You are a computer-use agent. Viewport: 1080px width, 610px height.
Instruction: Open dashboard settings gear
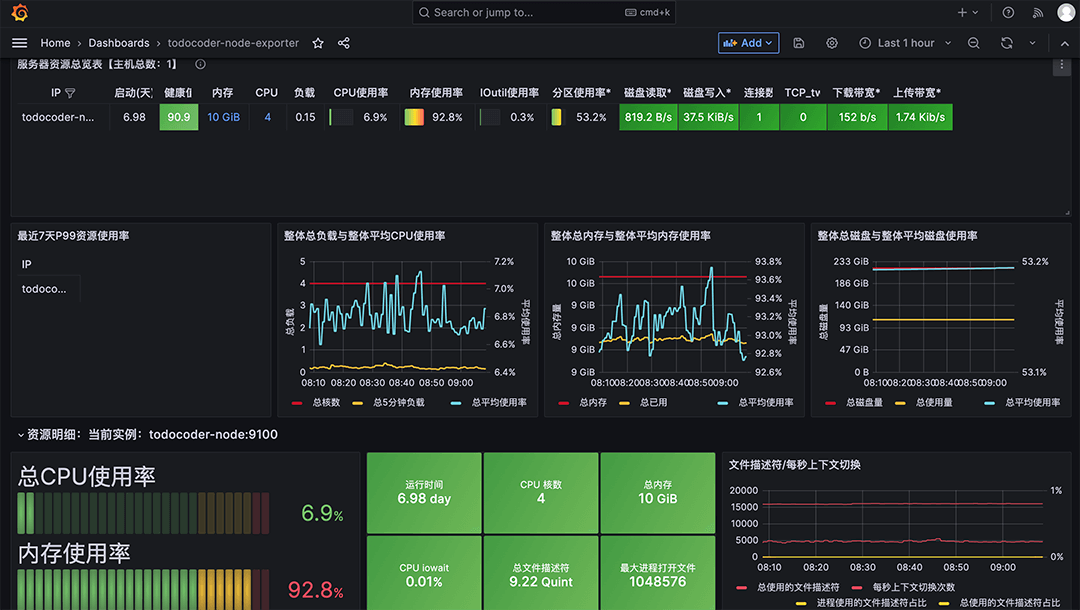(831, 43)
